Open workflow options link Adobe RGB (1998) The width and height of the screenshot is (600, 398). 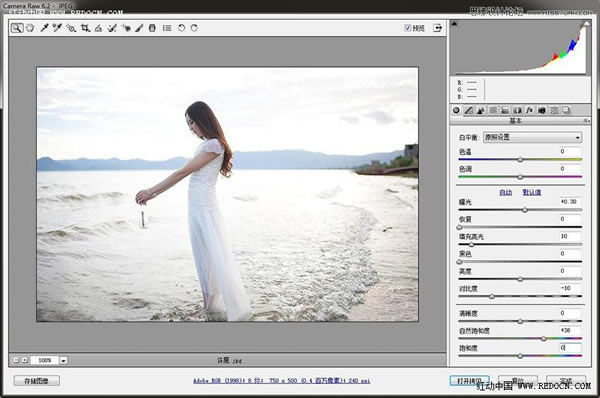282,381
